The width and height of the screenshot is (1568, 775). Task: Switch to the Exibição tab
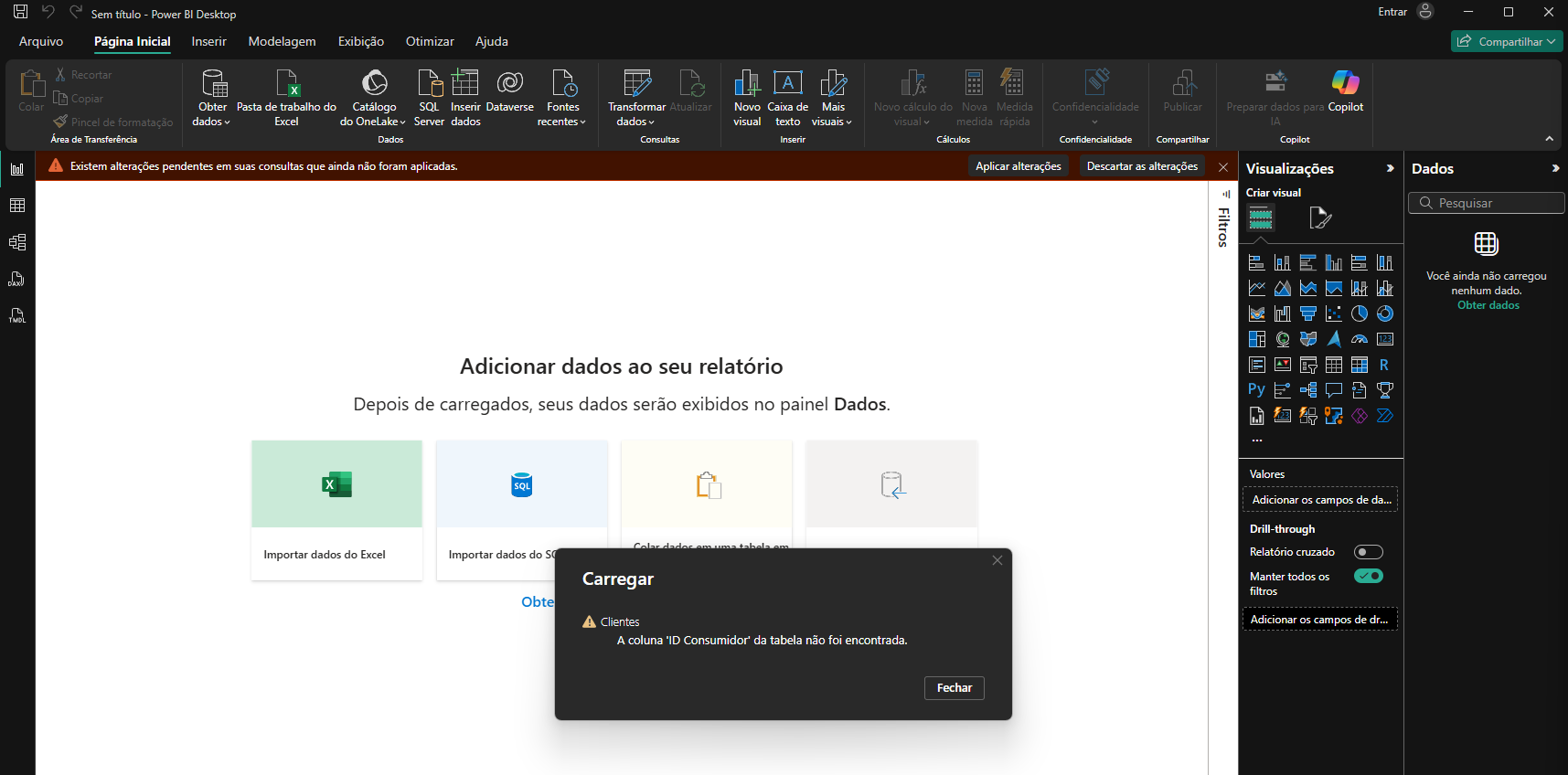(x=361, y=41)
